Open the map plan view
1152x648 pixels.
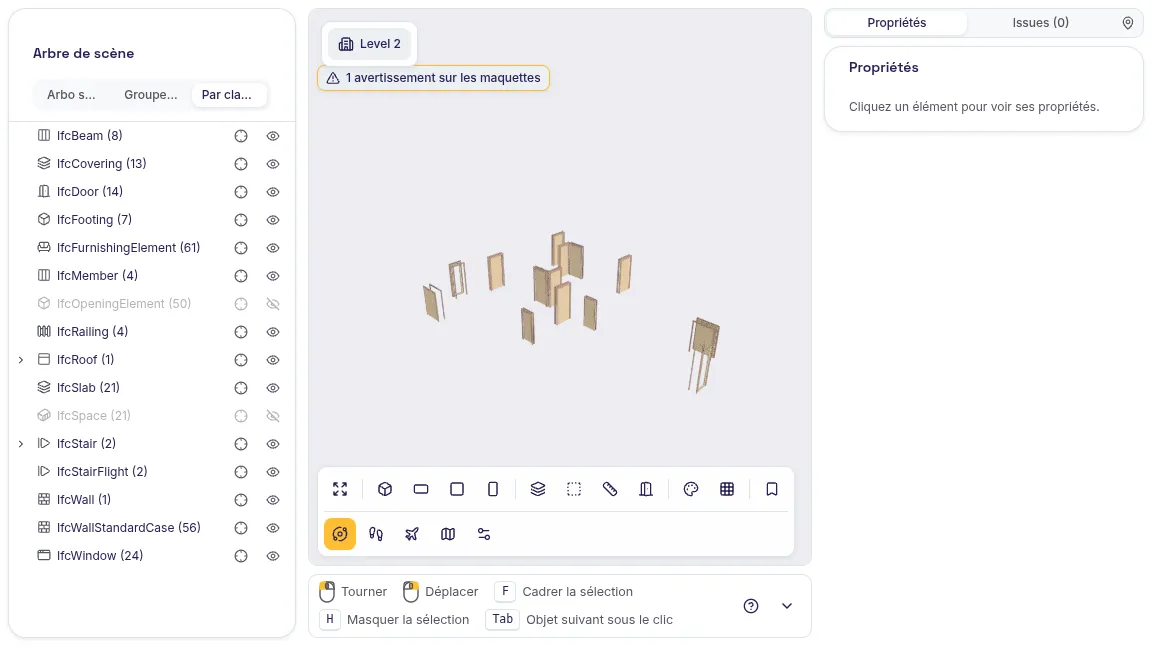[448, 534]
